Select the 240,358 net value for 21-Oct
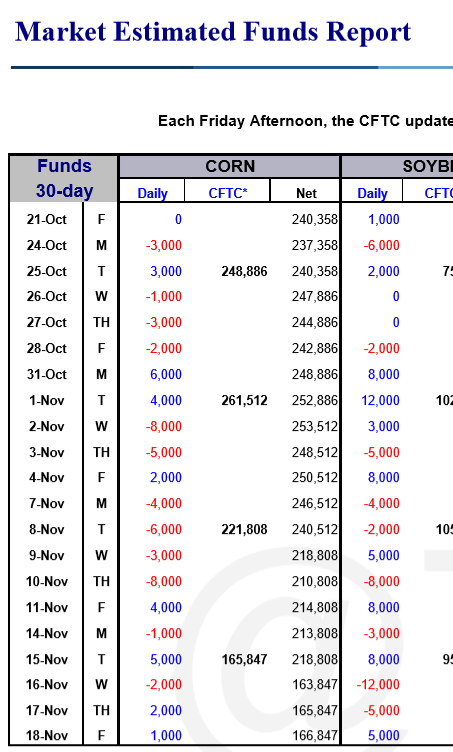This screenshot has width=453, height=752. (x=314, y=219)
